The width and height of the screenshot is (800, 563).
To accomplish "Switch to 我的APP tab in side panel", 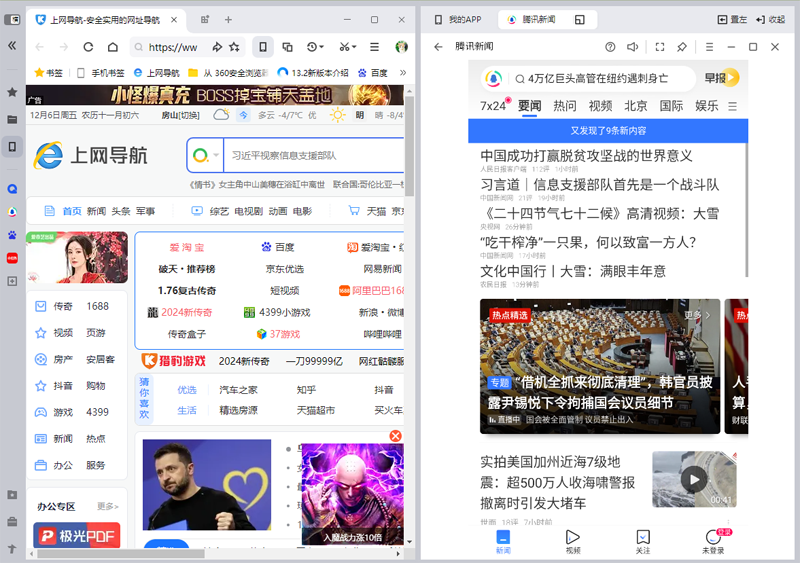I will 458,19.
